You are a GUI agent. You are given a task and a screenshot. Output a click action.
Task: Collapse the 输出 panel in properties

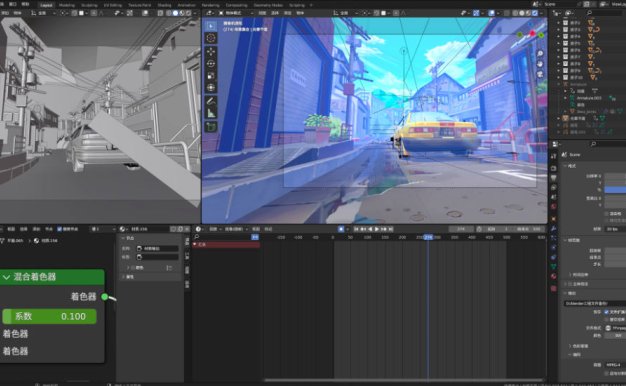tap(565, 293)
